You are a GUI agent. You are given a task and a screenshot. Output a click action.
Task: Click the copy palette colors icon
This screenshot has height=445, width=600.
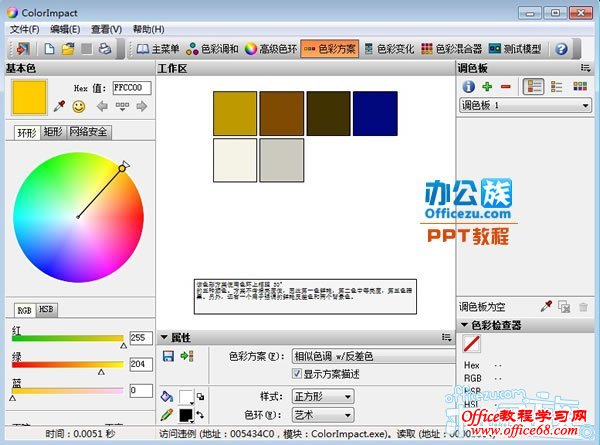point(564,306)
